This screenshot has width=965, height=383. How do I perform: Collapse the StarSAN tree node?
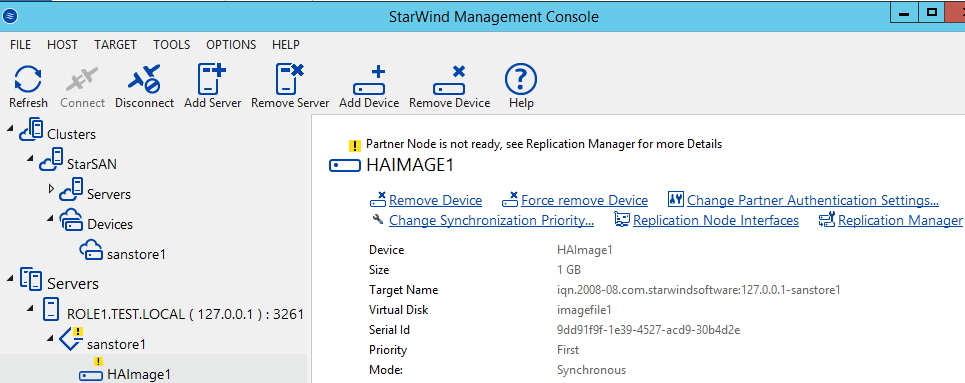(30, 158)
